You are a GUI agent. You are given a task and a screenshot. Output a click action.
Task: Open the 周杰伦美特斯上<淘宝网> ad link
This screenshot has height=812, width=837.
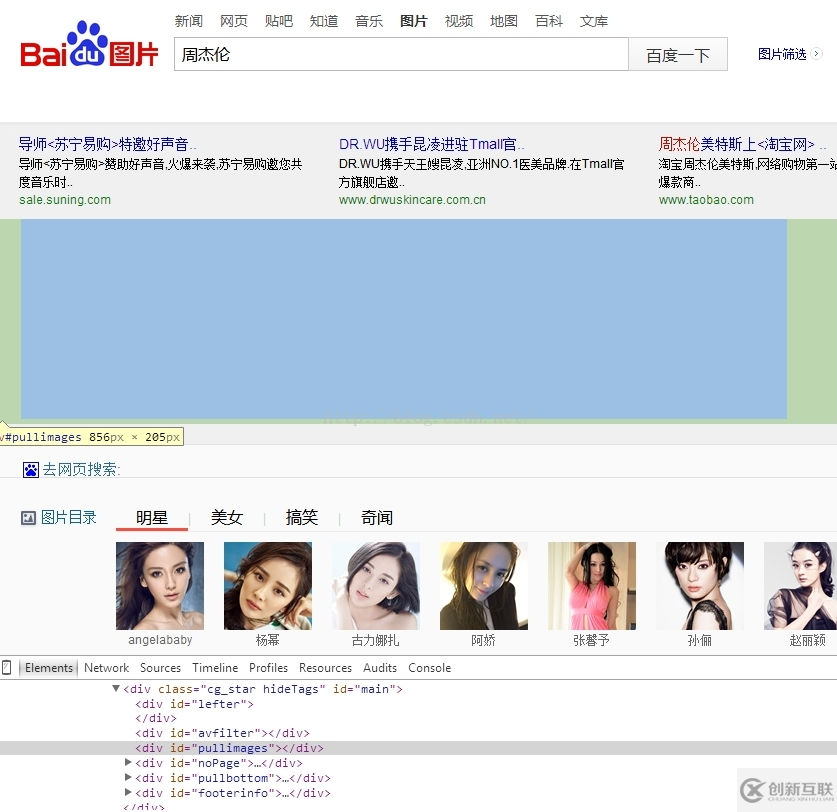tap(742, 144)
